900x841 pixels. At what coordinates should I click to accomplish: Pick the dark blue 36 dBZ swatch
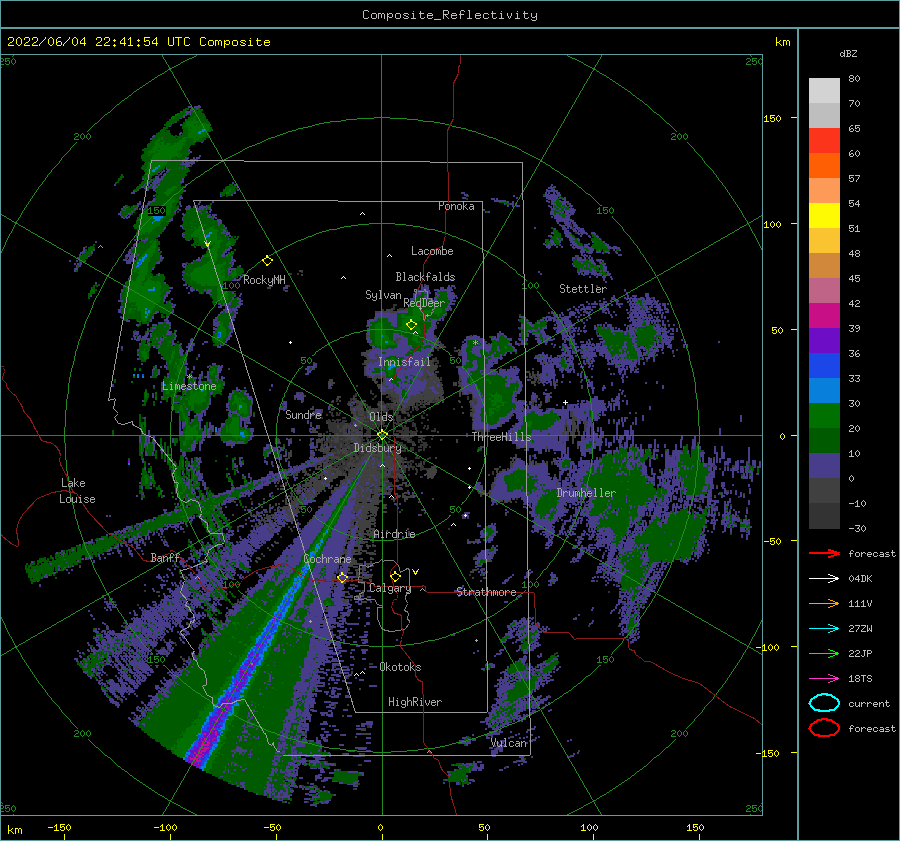(824, 365)
